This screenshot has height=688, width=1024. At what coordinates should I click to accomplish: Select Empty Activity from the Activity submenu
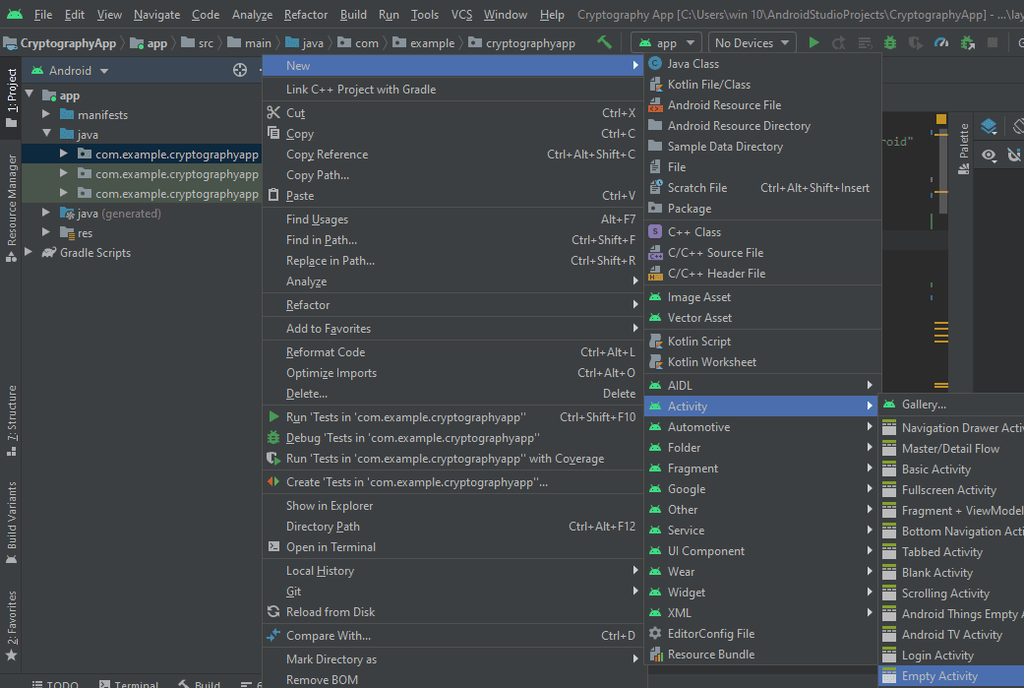(x=939, y=677)
